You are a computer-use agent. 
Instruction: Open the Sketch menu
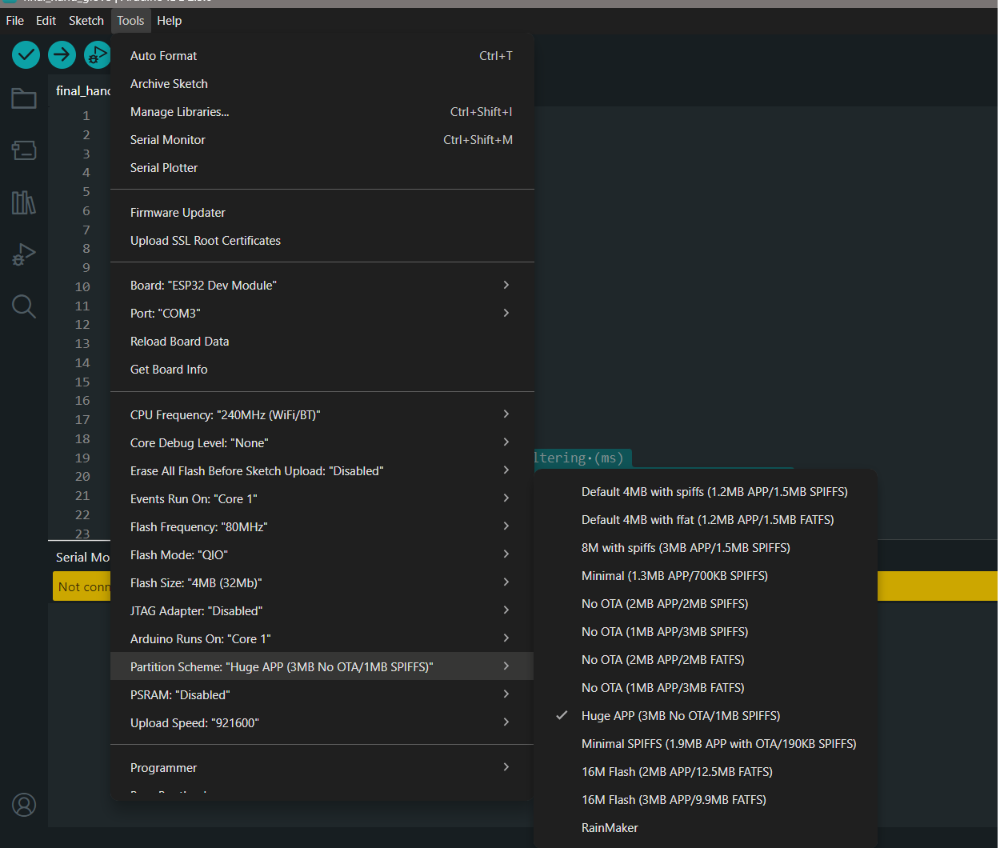click(86, 20)
